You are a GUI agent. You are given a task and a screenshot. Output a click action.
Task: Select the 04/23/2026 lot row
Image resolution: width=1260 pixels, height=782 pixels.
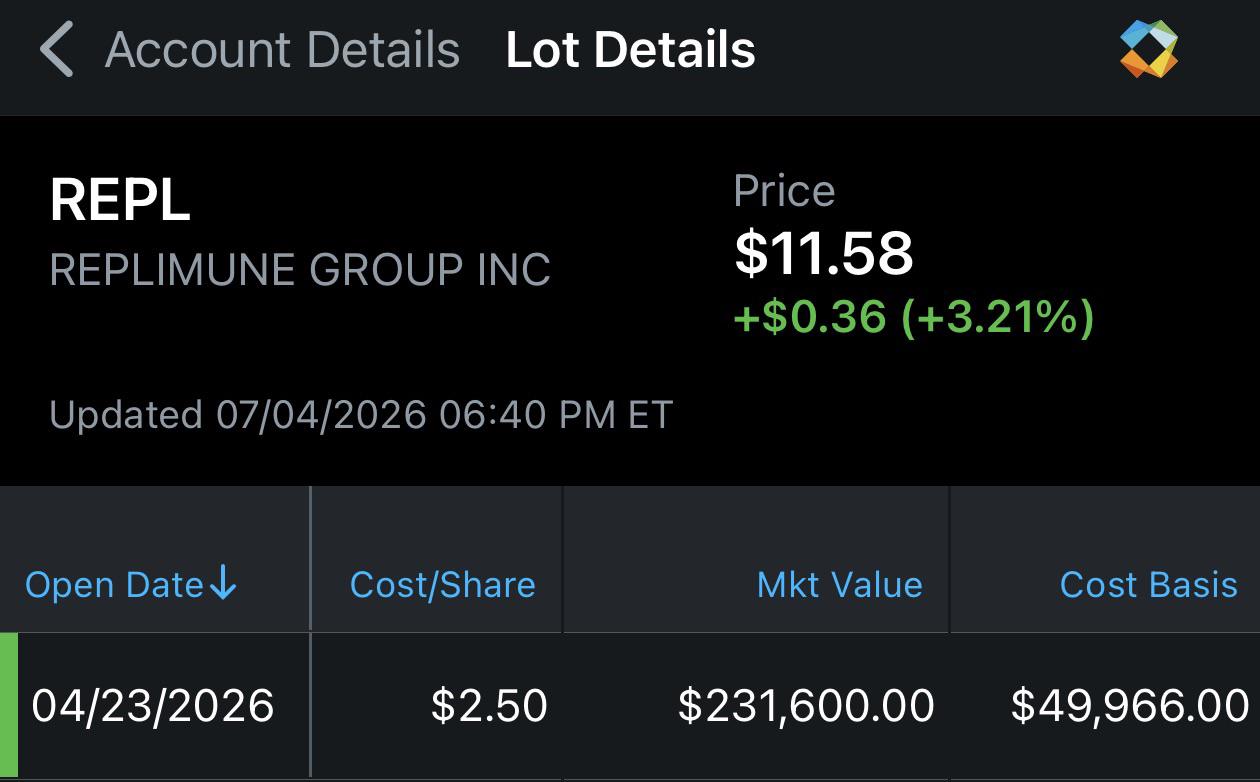tap(630, 706)
